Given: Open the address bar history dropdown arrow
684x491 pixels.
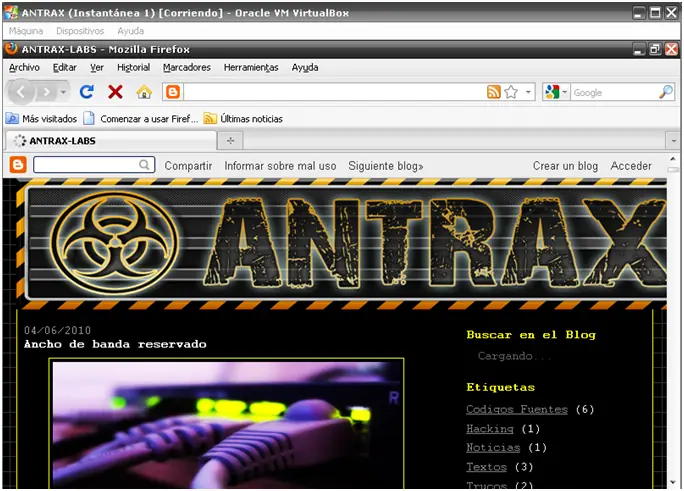Looking at the screenshot, I should tap(528, 92).
